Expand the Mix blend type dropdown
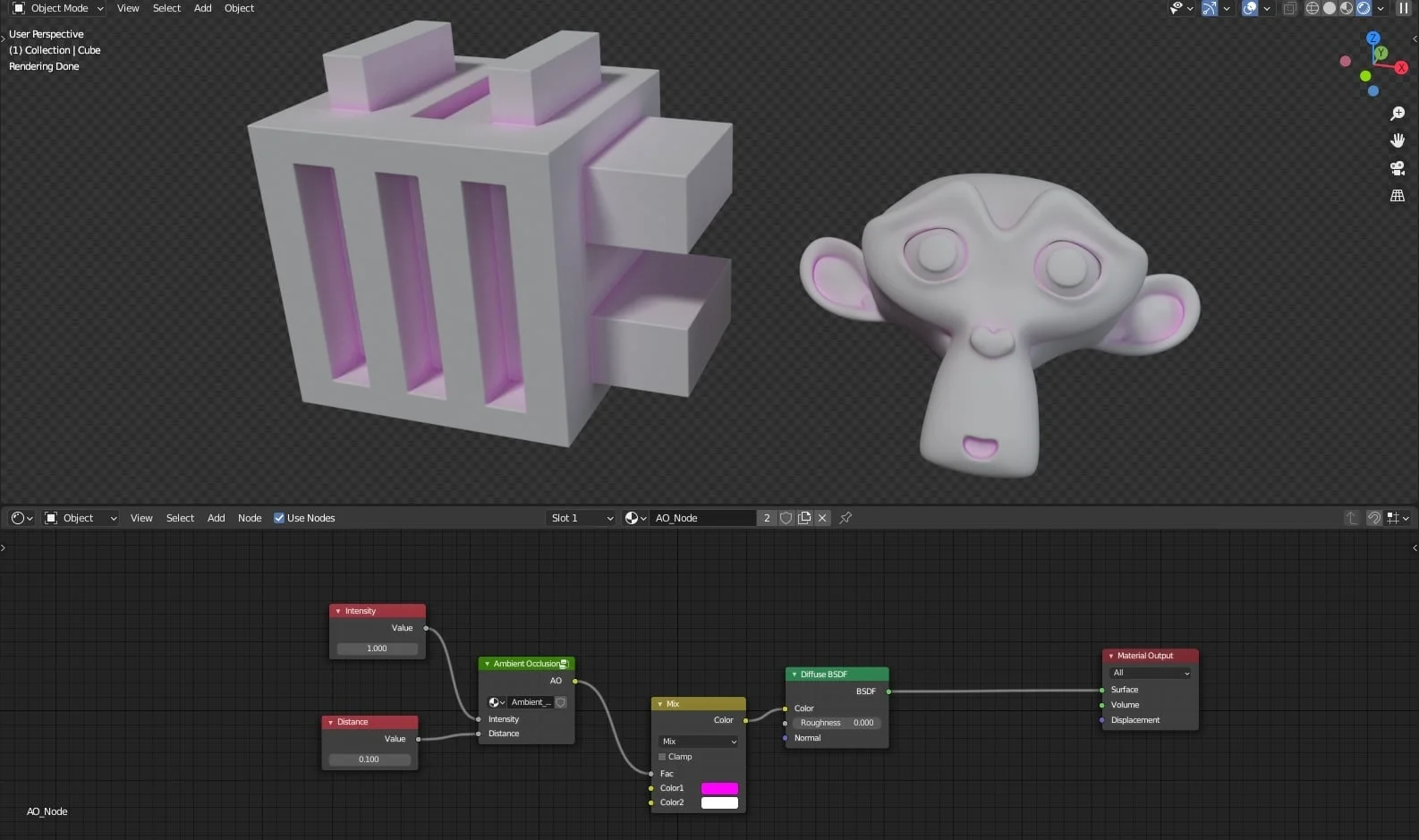Image resolution: width=1419 pixels, height=840 pixels. tap(698, 742)
